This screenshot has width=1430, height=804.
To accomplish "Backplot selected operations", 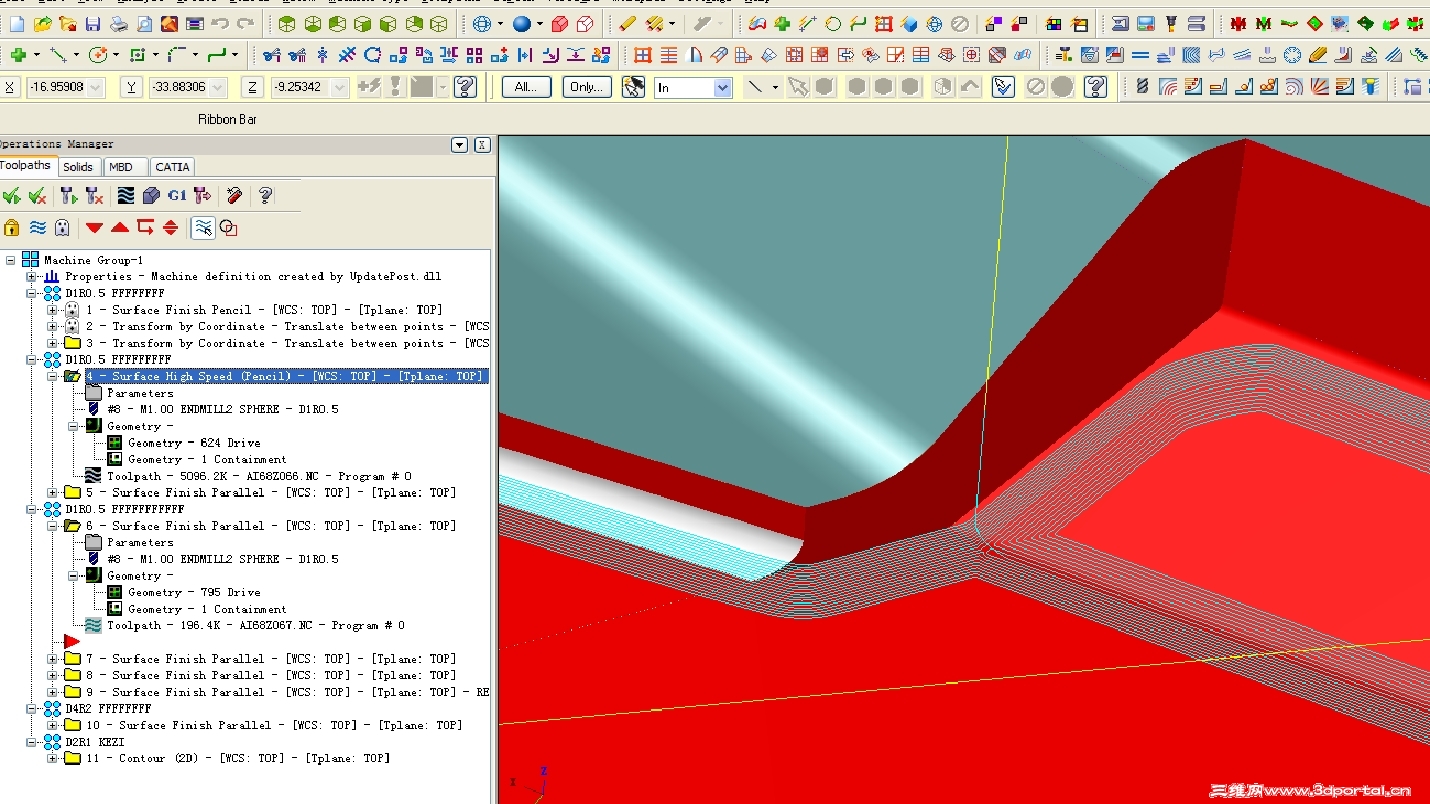I will 126,195.
